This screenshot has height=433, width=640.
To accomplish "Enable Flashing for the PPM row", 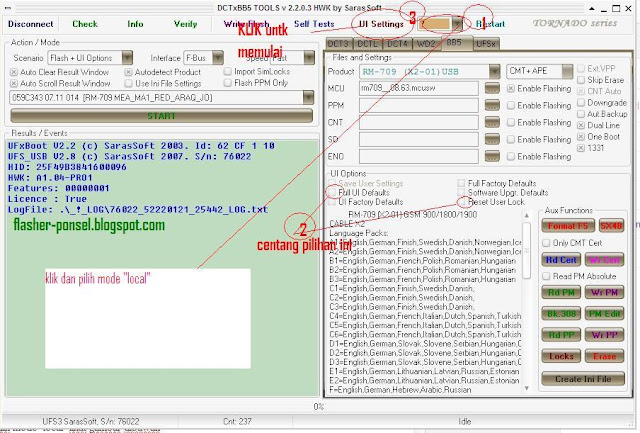I will [511, 105].
